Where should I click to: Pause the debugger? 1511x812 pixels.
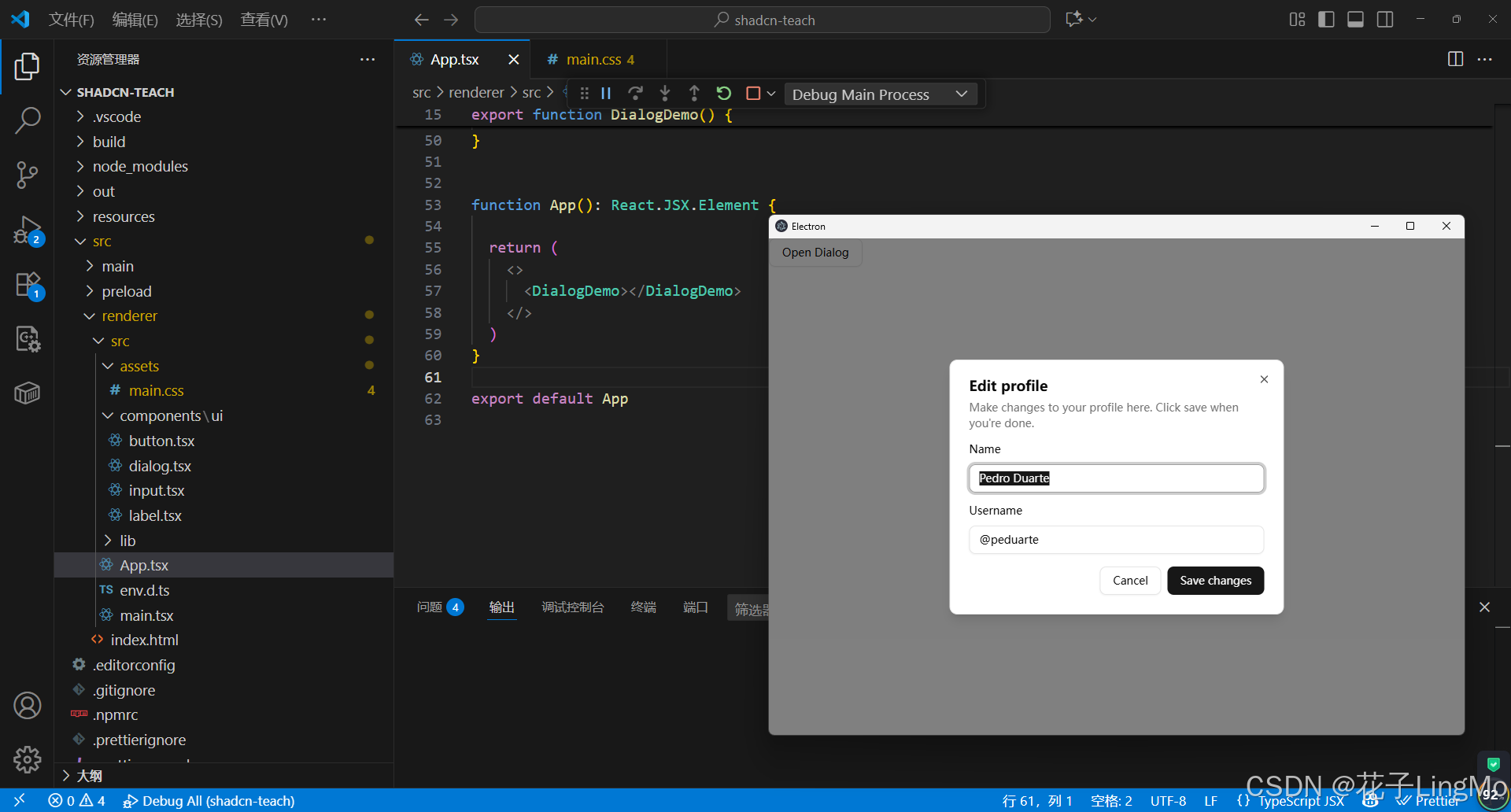click(606, 94)
